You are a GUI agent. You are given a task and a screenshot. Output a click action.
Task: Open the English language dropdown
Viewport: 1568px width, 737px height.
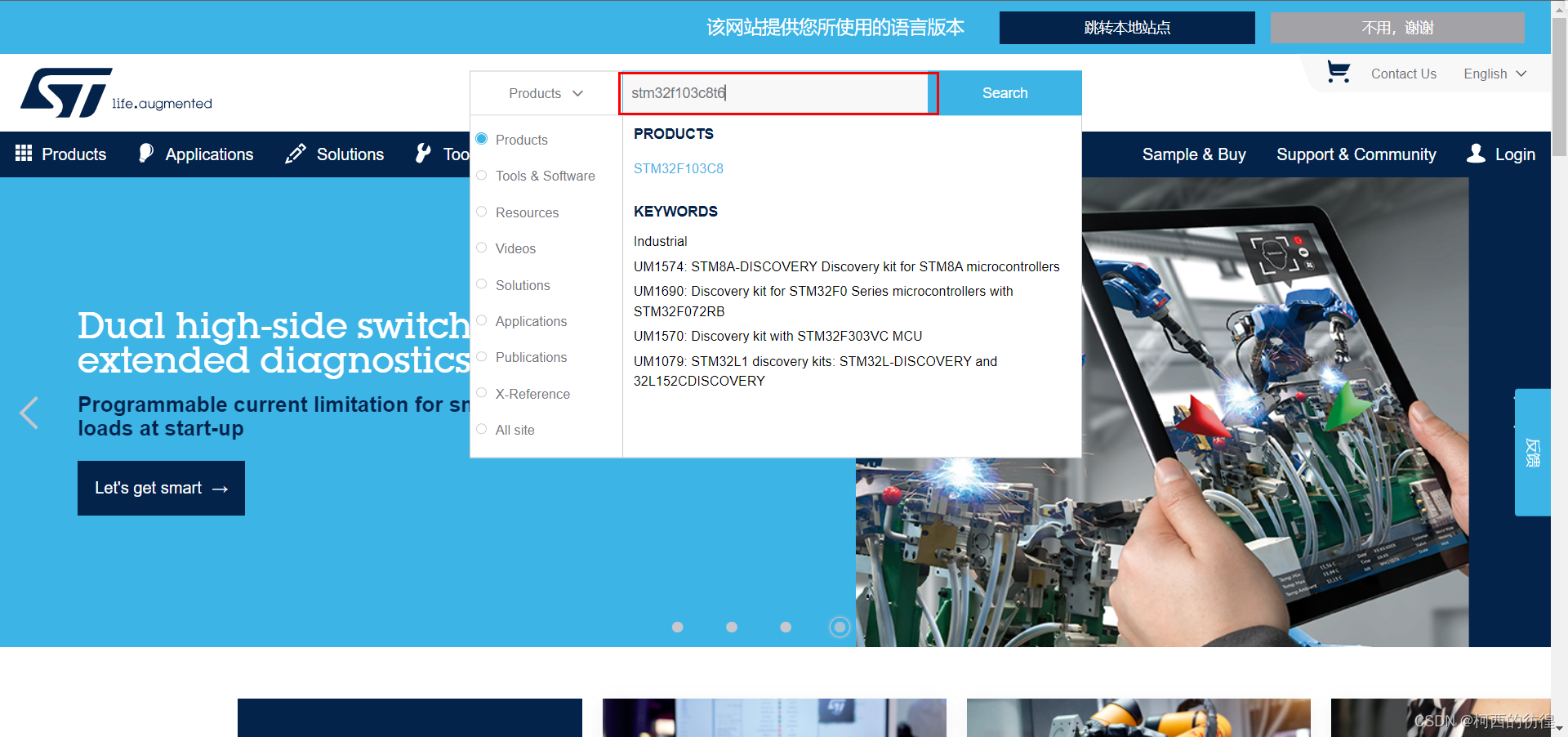pos(1494,74)
